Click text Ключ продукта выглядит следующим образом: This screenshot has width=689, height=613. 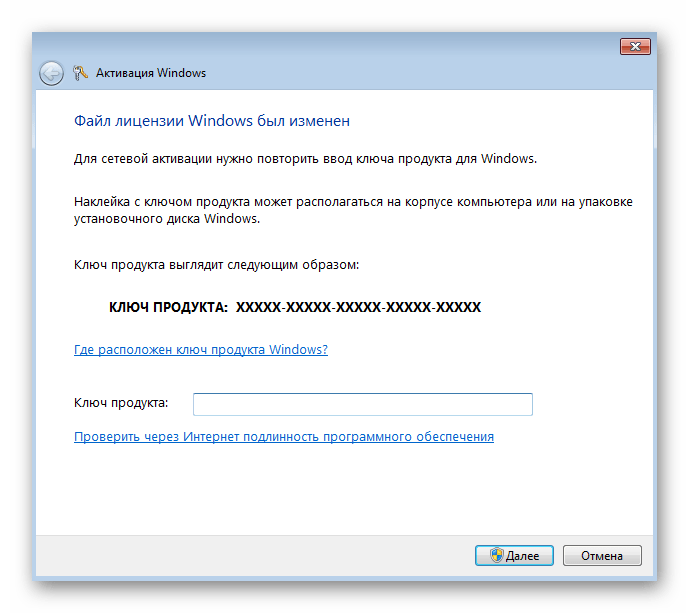216,265
